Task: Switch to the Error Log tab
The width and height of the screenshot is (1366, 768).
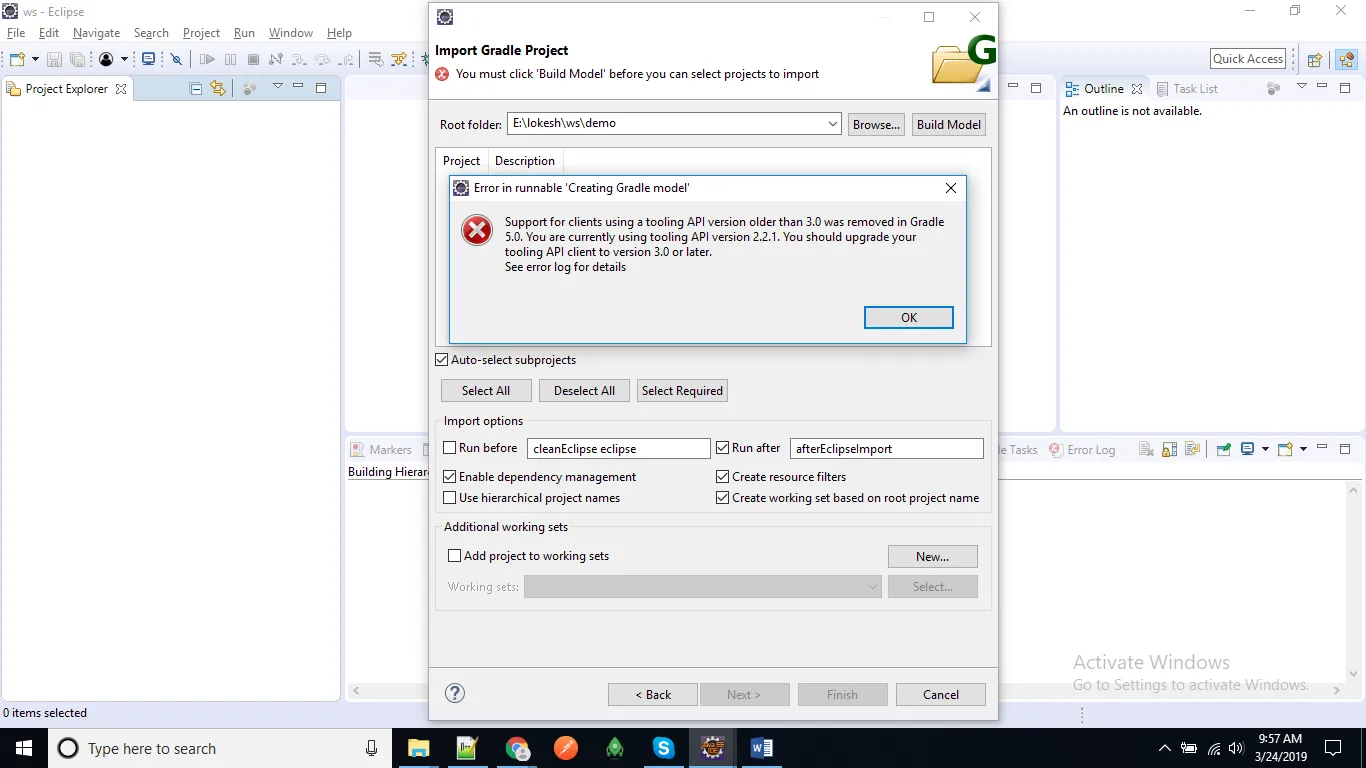Action: click(x=1082, y=450)
